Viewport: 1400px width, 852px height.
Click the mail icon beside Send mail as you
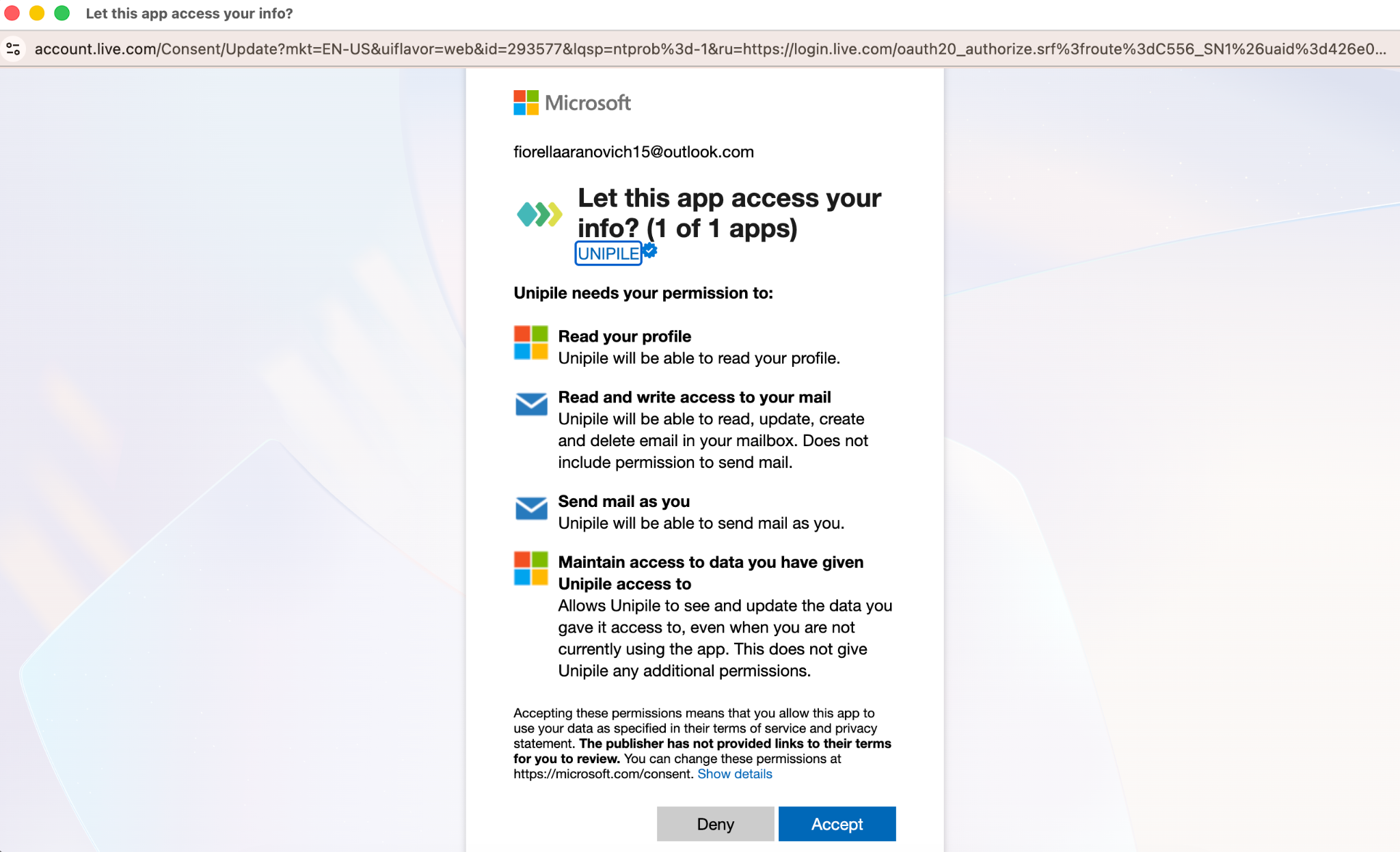[531, 508]
